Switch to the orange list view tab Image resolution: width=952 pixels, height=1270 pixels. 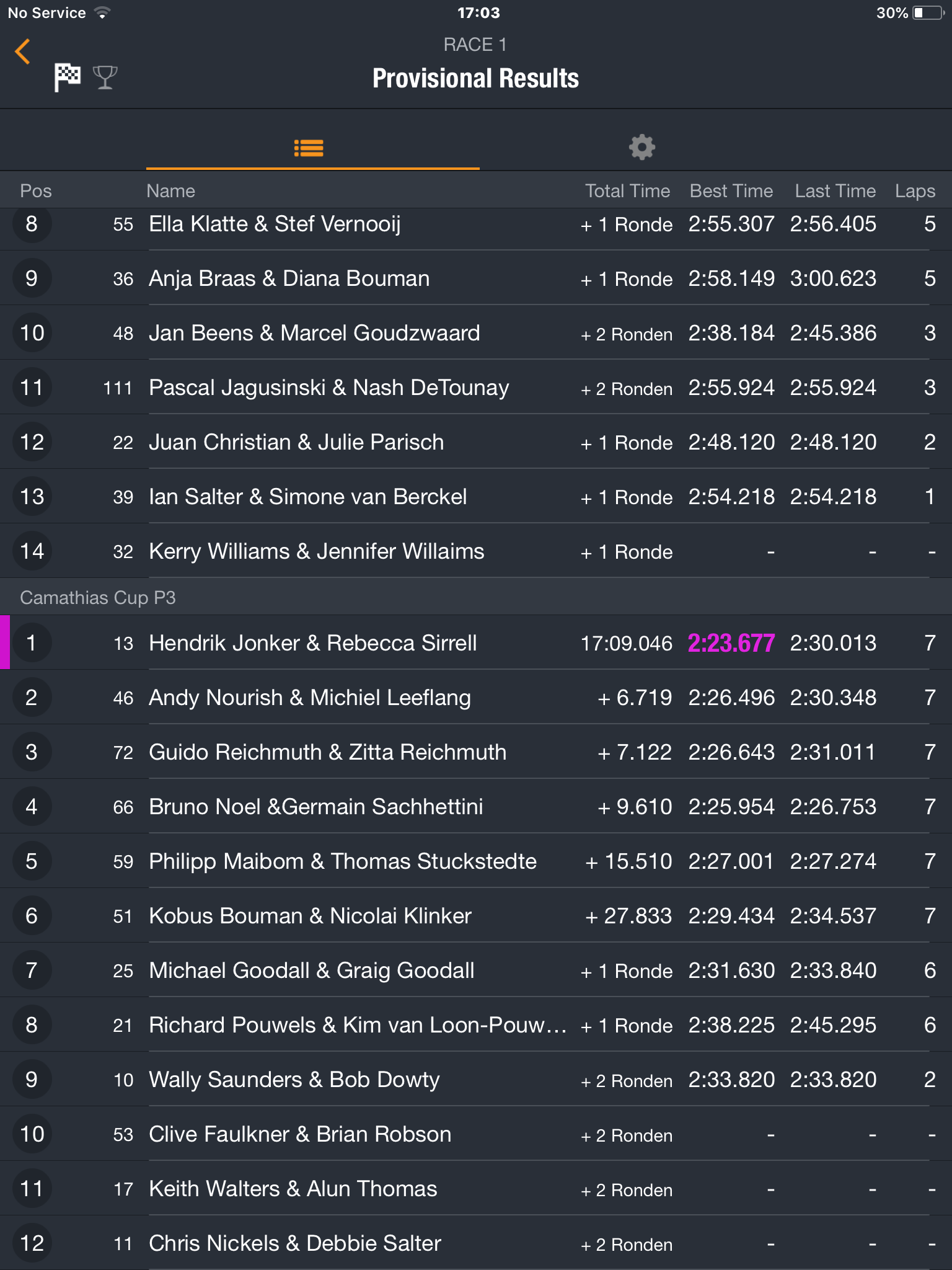[309, 148]
